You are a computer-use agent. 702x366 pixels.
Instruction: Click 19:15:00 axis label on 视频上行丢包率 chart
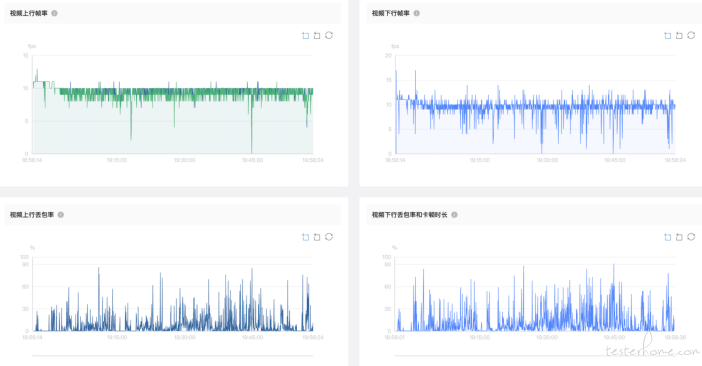click(116, 337)
